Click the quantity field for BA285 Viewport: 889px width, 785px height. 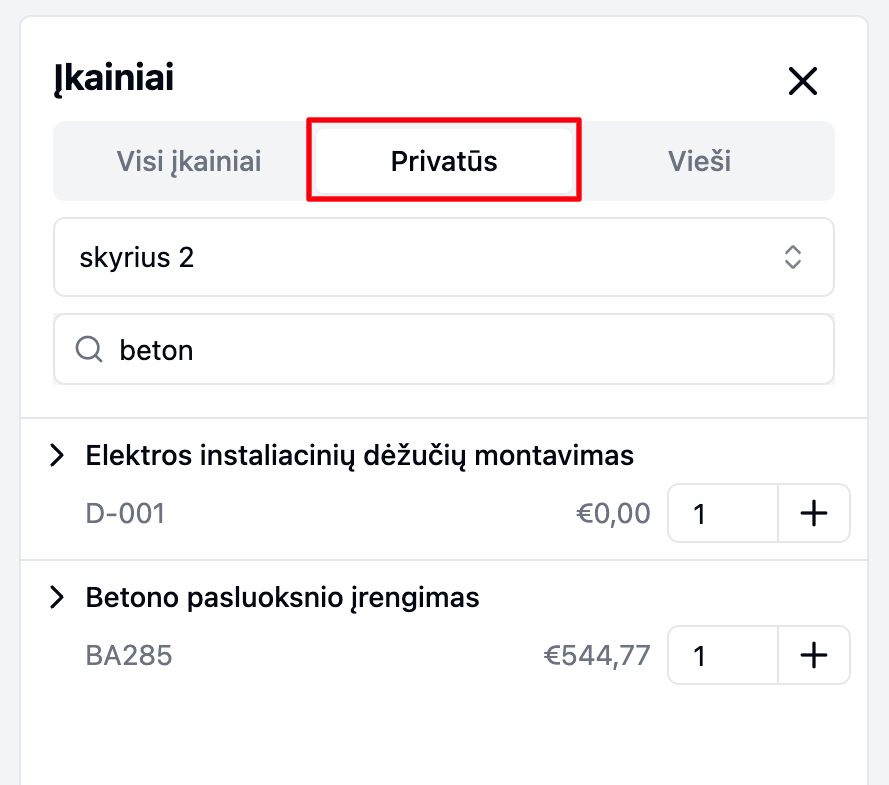722,656
